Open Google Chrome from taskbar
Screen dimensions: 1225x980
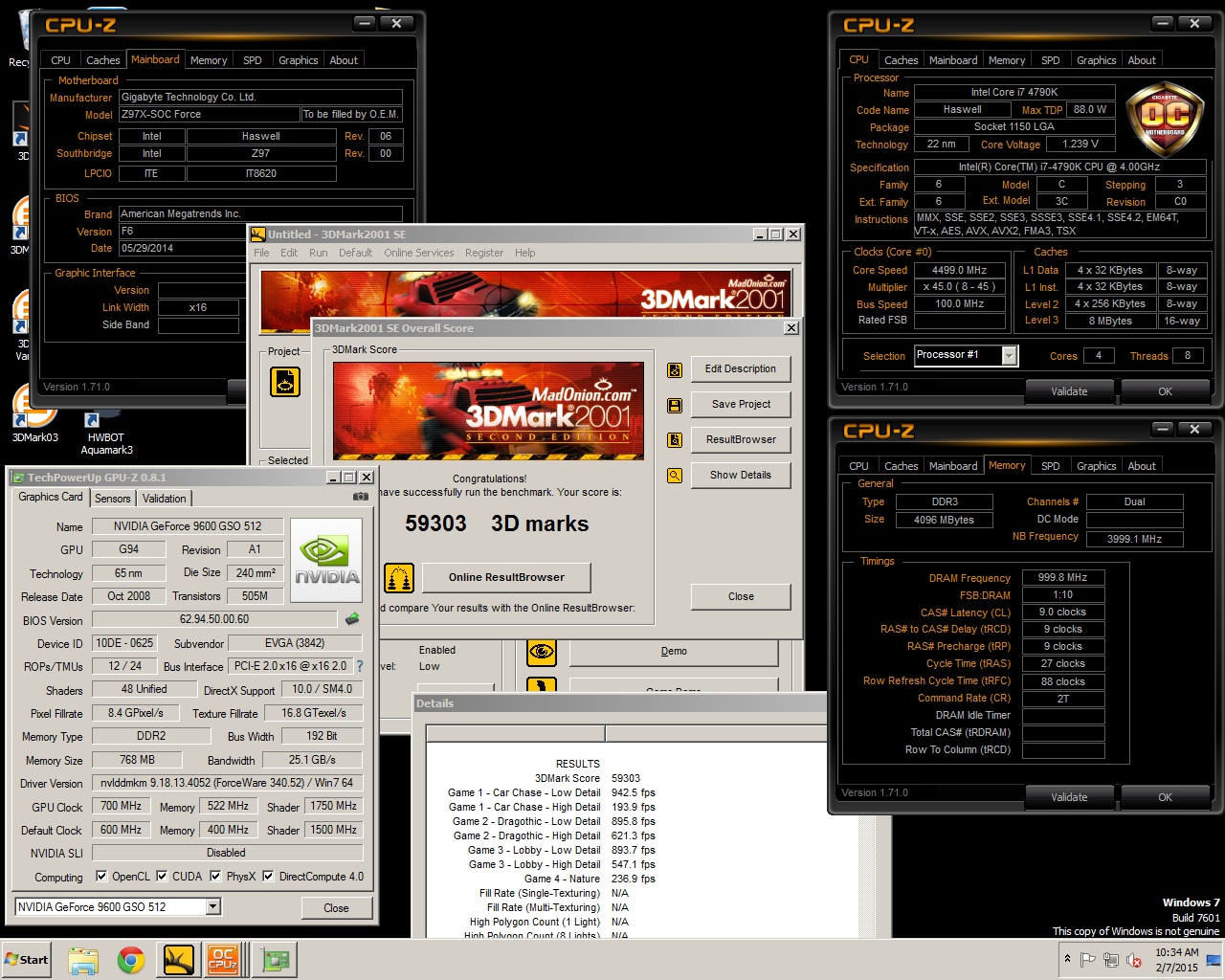coord(131,960)
